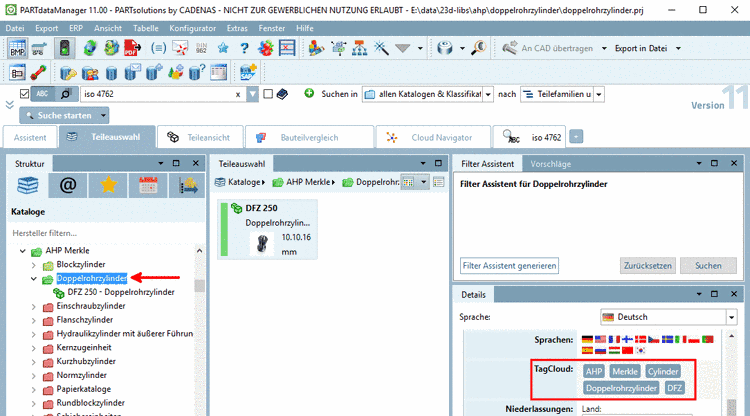The width and height of the screenshot is (750, 416).
Task: Click the blue star favorites toolbar icon
Action: pos(223,48)
